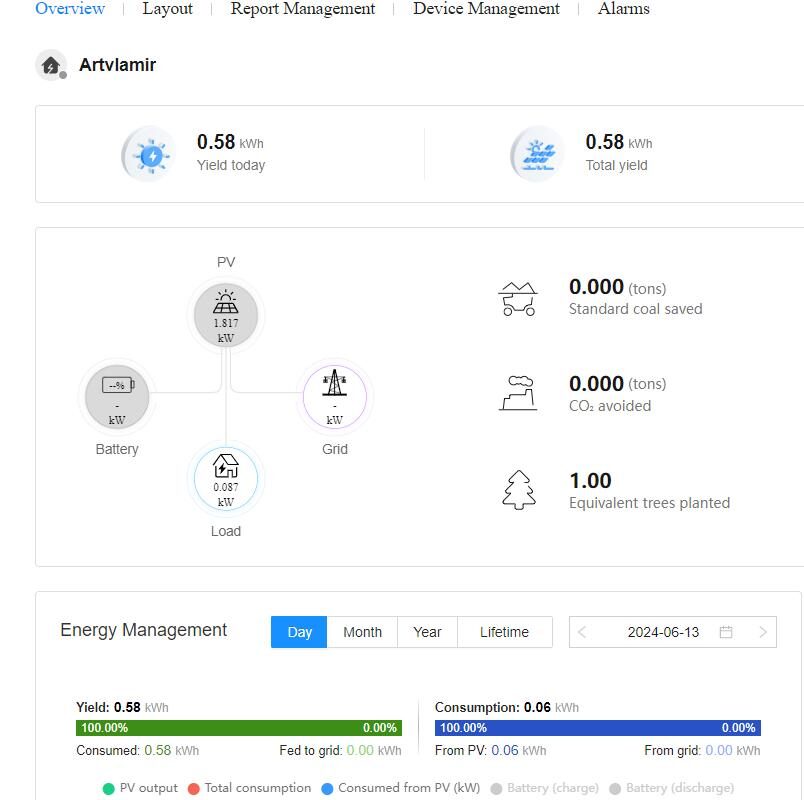Click the Standard coal saved icon
Viewport: 804px width, 800px height.
pyautogui.click(x=518, y=297)
